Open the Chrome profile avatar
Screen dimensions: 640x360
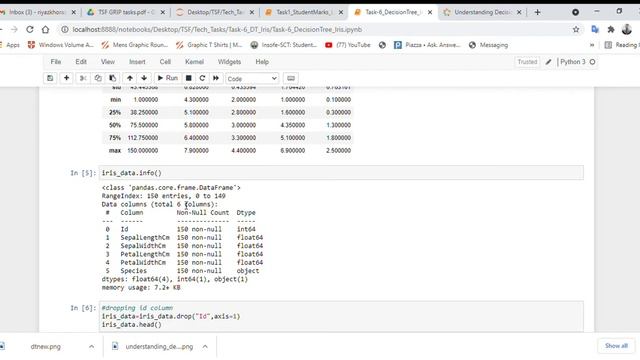pos(627,29)
